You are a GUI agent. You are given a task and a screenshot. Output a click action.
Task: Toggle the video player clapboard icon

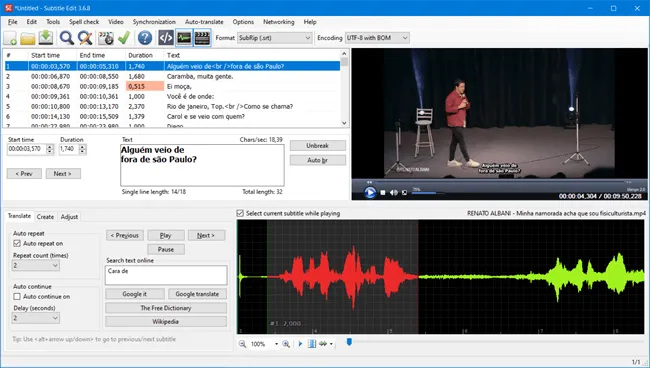202,38
